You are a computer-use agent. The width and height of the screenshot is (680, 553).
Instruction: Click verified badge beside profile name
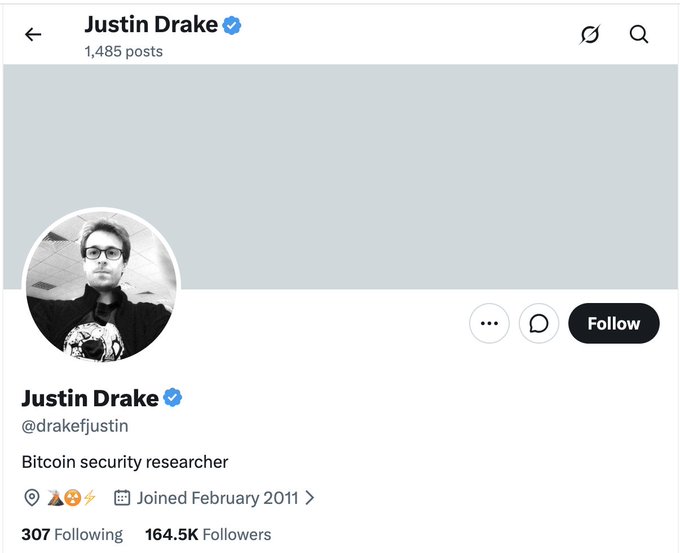pos(173,398)
